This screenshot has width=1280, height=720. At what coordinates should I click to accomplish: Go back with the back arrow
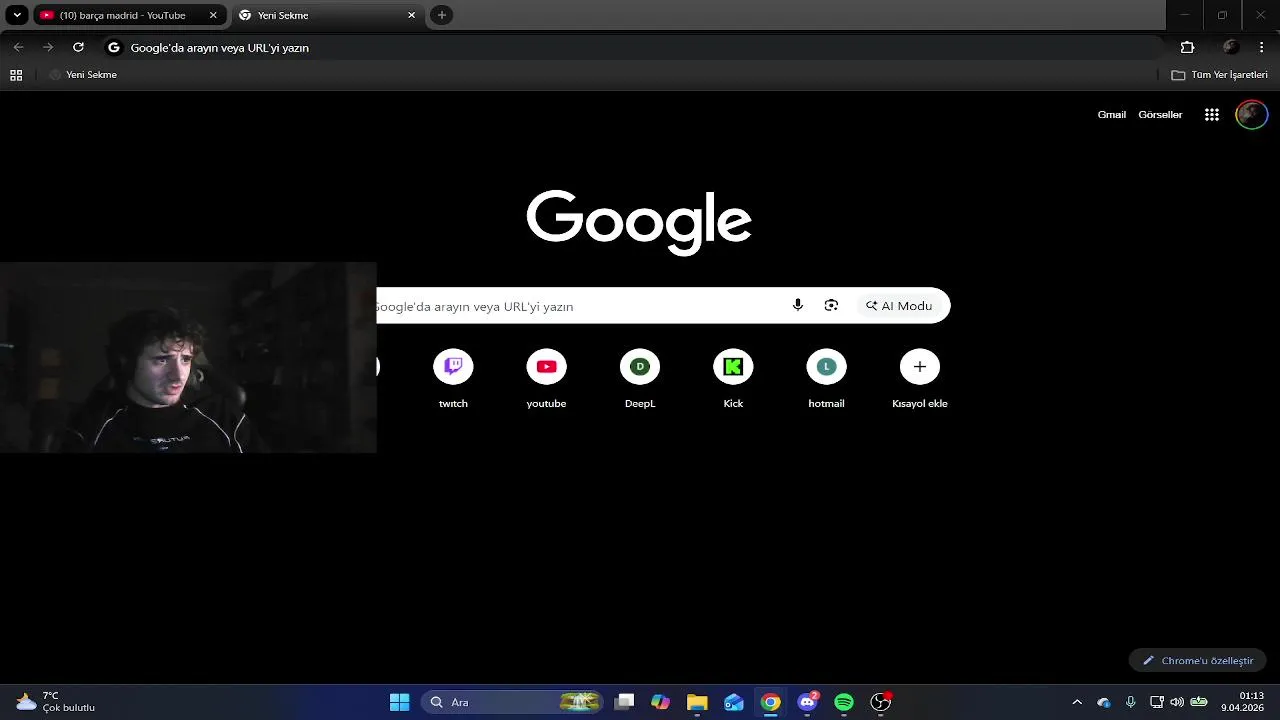pyautogui.click(x=18, y=47)
